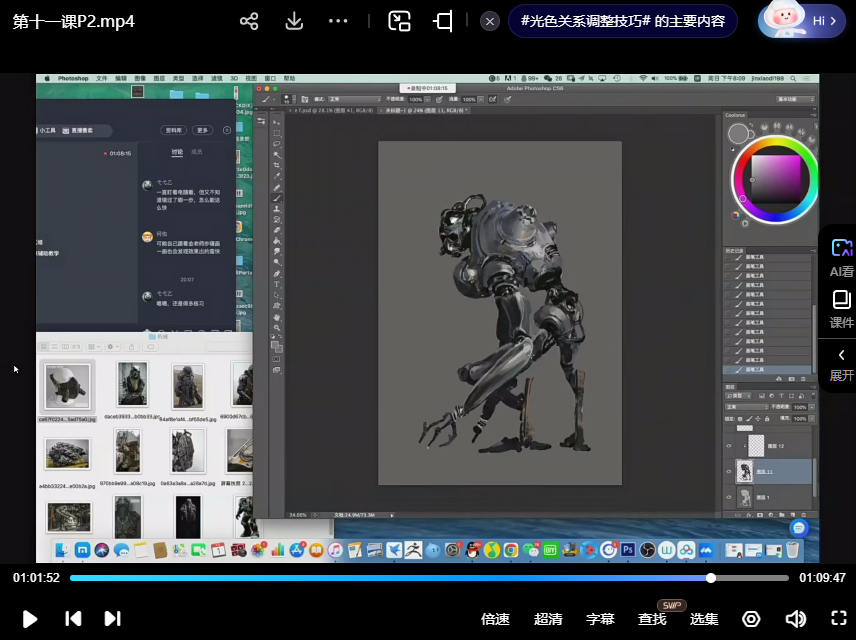
Task: Open the 超清 video quality menu
Action: (548, 619)
